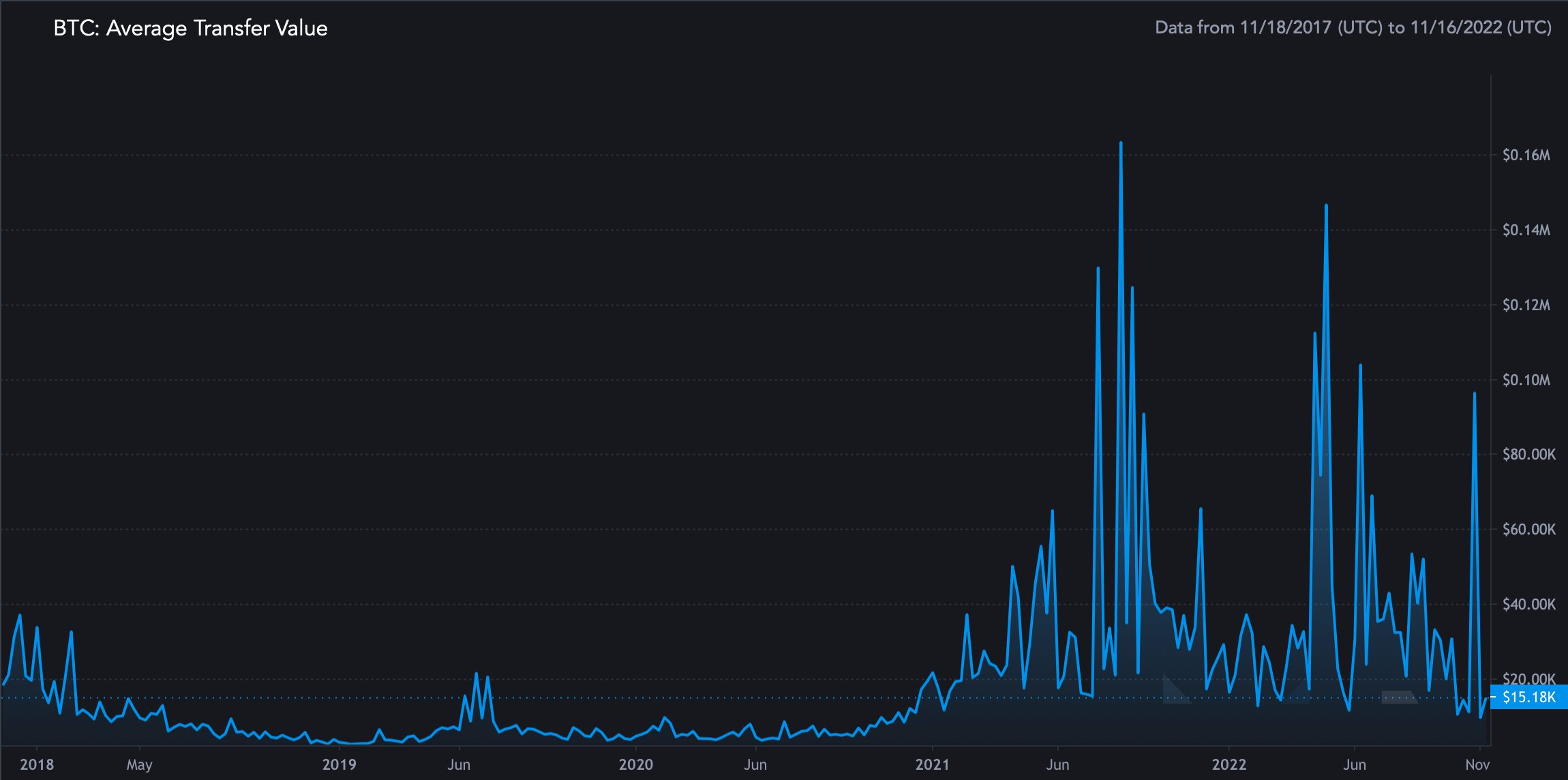The height and width of the screenshot is (780, 1568).
Task: Click the 'Data from 11/18/2017 (UTC)' date range text
Action: point(1353,27)
